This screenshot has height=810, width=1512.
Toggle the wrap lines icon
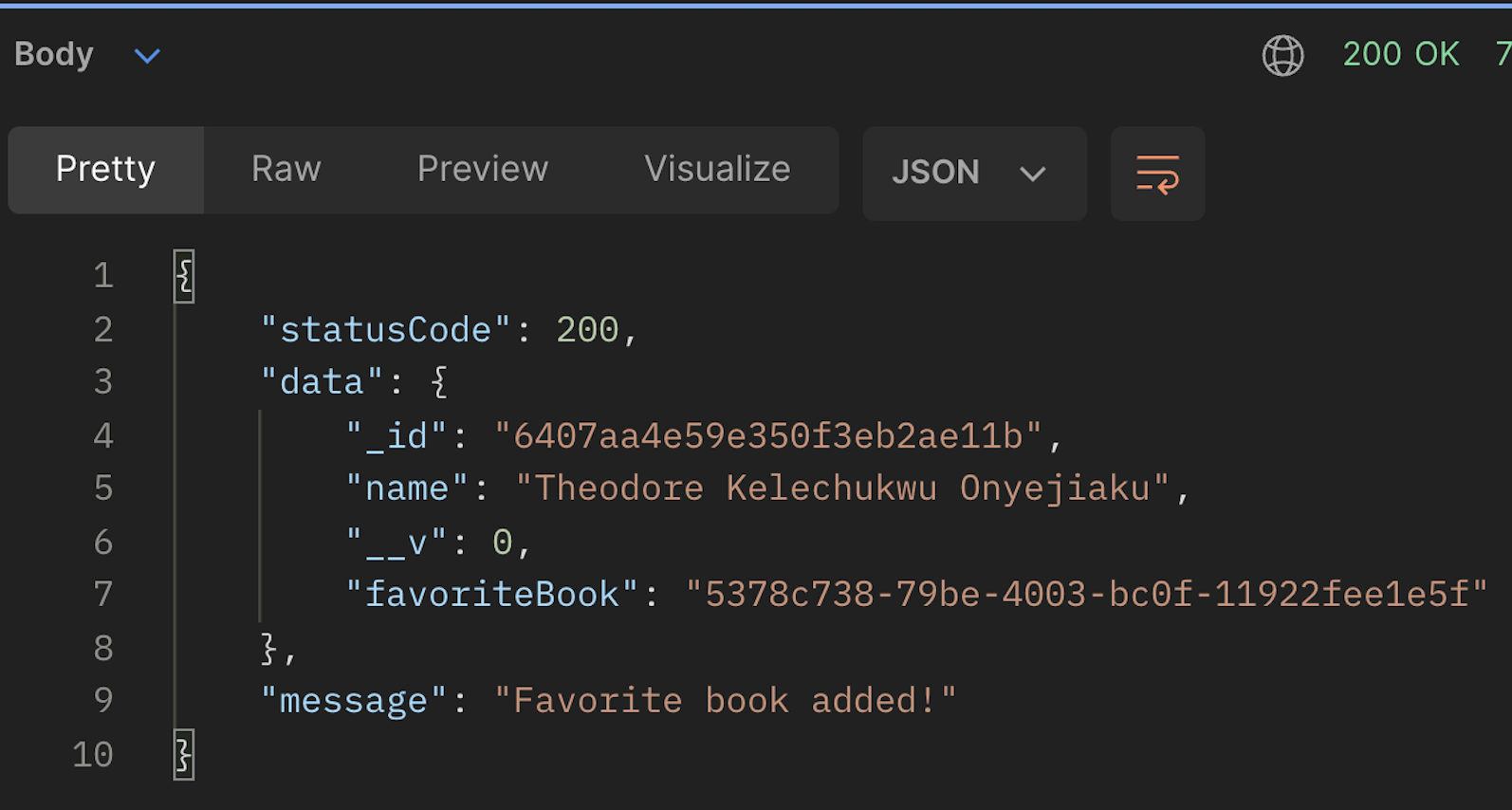[1157, 175]
